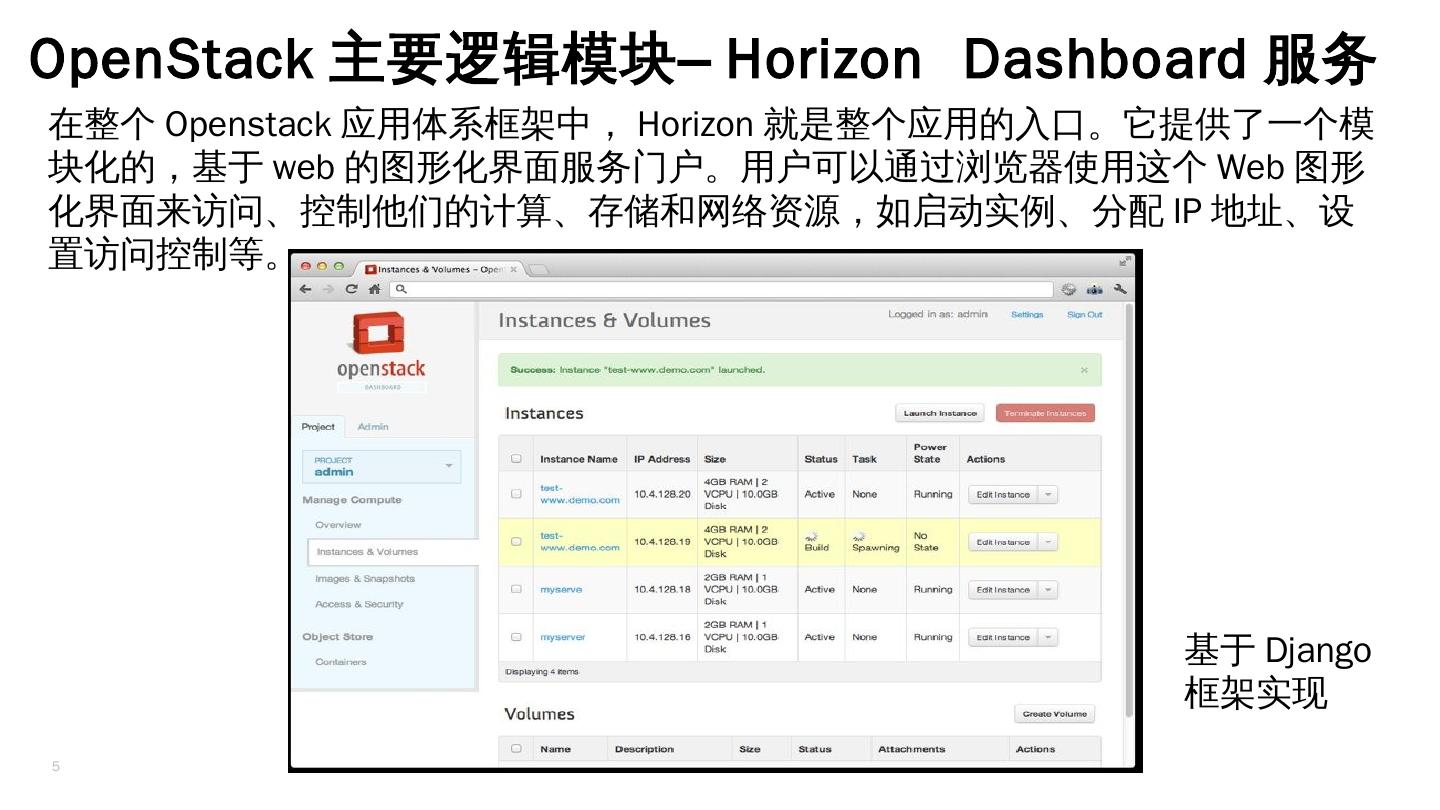Click the Manage Compute sidebar heading

pyautogui.click(x=352, y=500)
